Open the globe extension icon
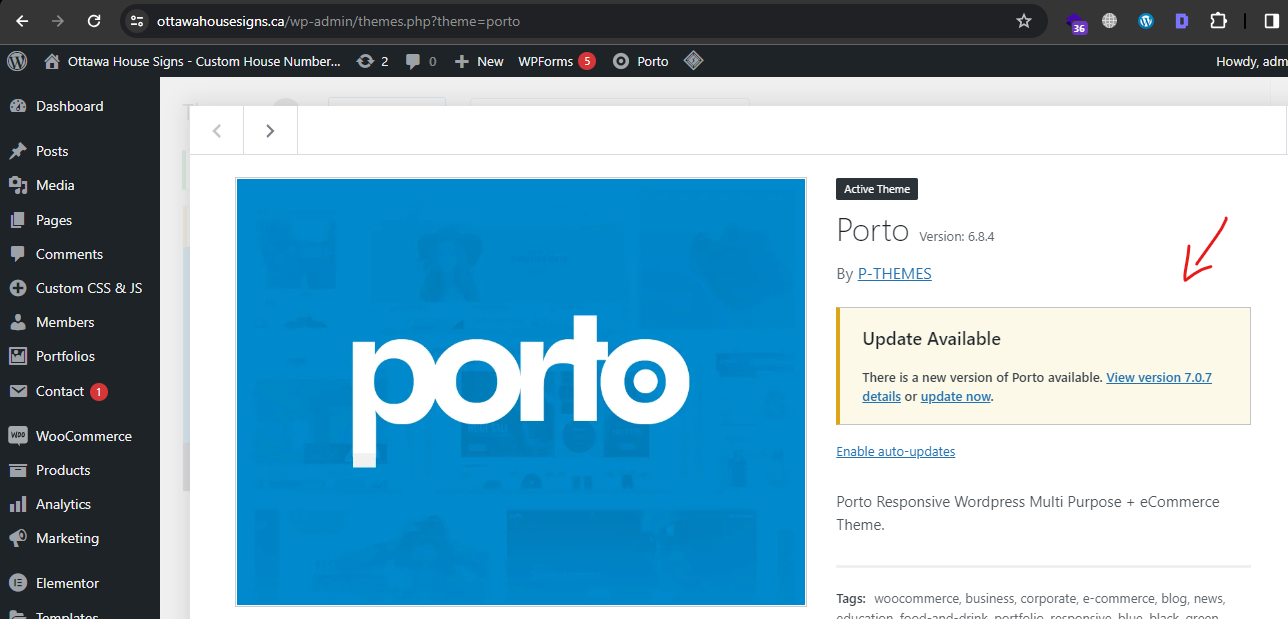 (1109, 21)
